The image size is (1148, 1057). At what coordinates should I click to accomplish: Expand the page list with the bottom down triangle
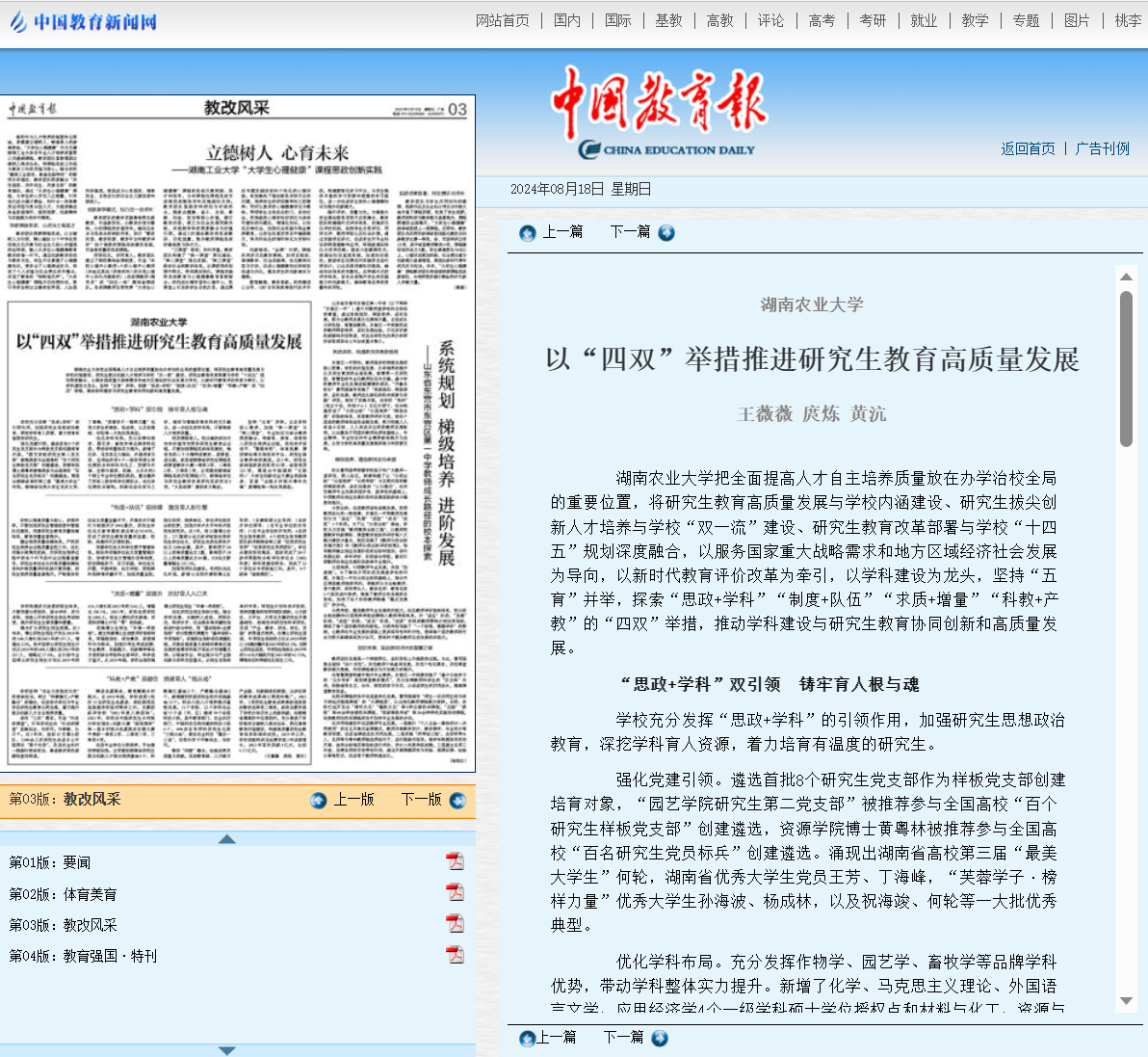pos(227,1050)
